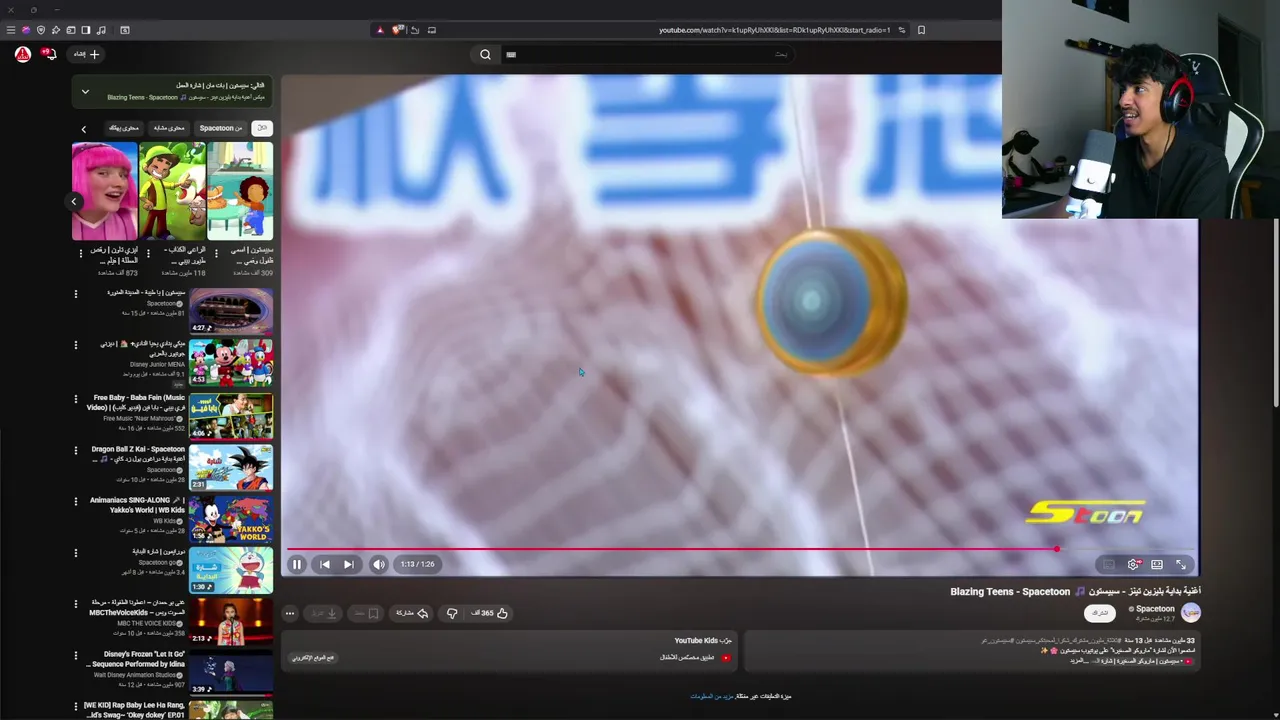The width and height of the screenshot is (1280, 720).
Task: Click the pin icon in browser toolbar
Action: [x=56, y=30]
